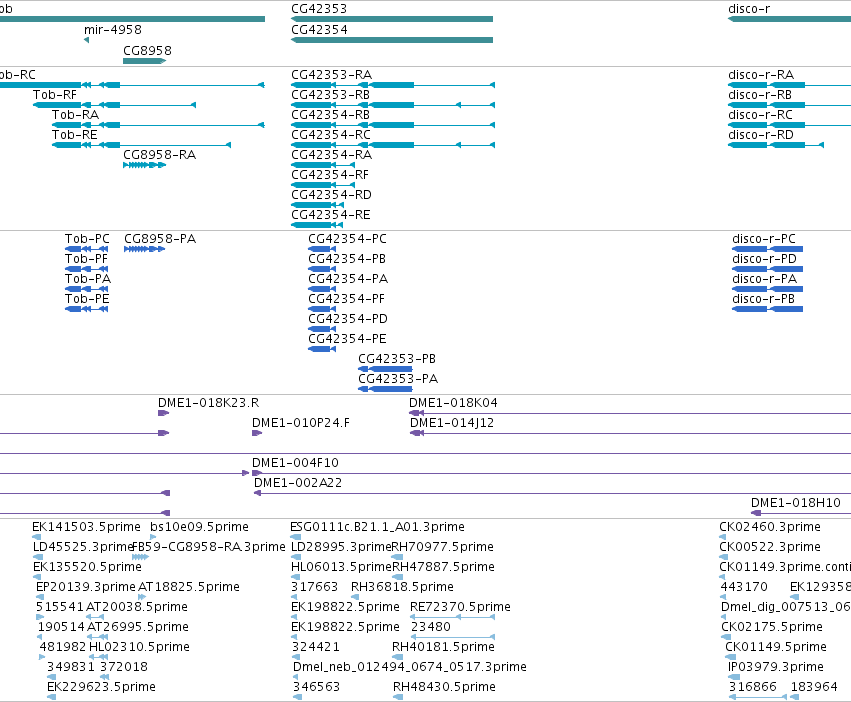Select protein CG42354-PF
The width and height of the screenshot is (851, 702).
pyautogui.click(x=322, y=309)
